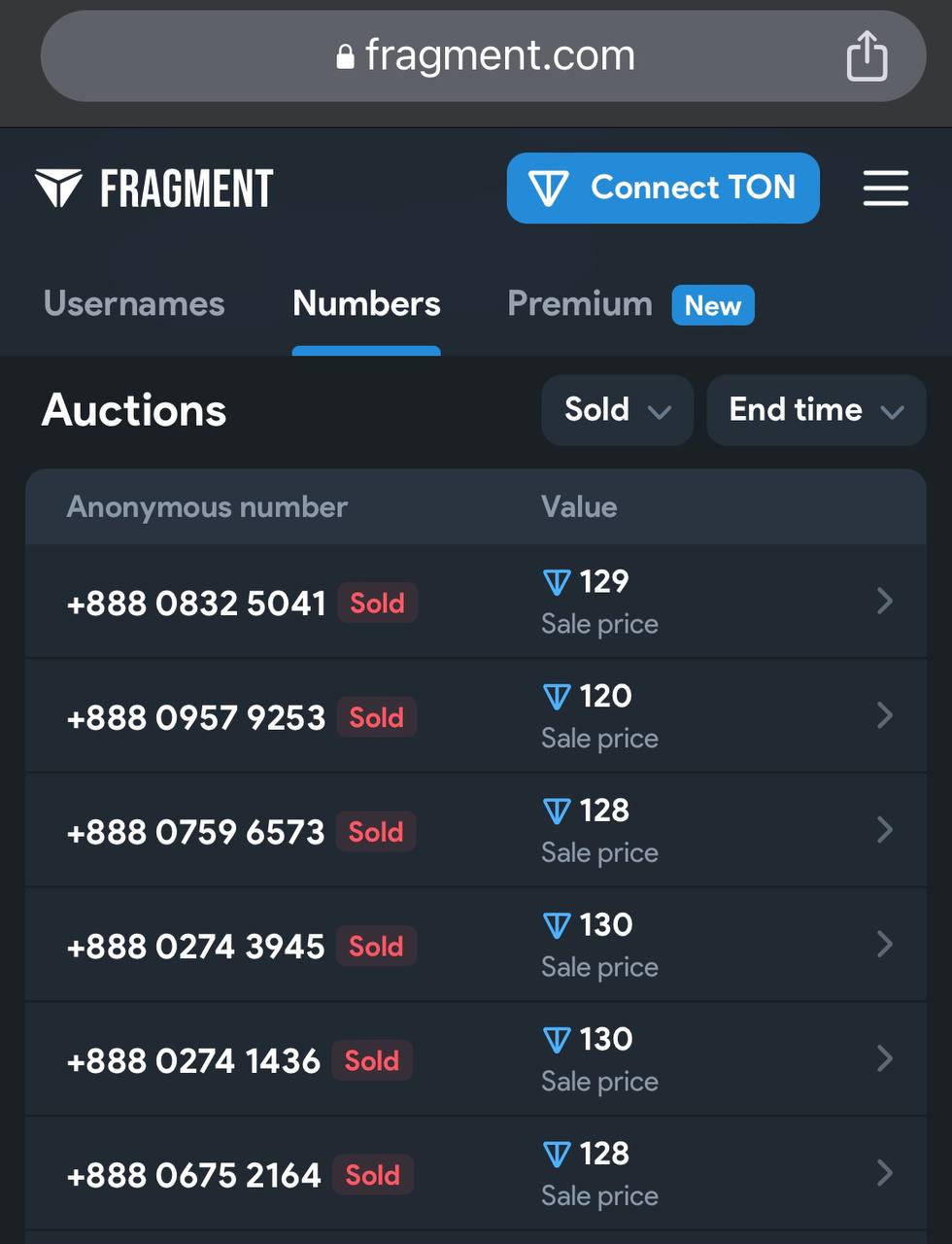Open the hamburger menu

886,188
